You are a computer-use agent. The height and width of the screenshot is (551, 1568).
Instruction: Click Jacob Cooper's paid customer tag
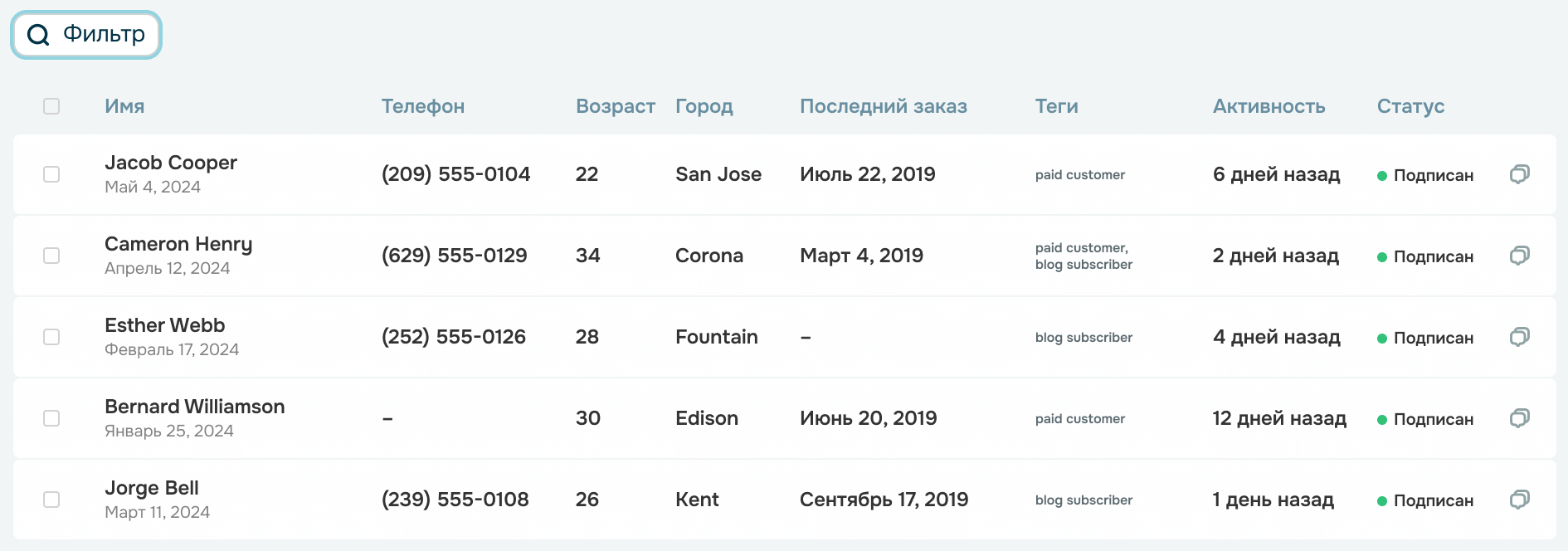point(1080,175)
